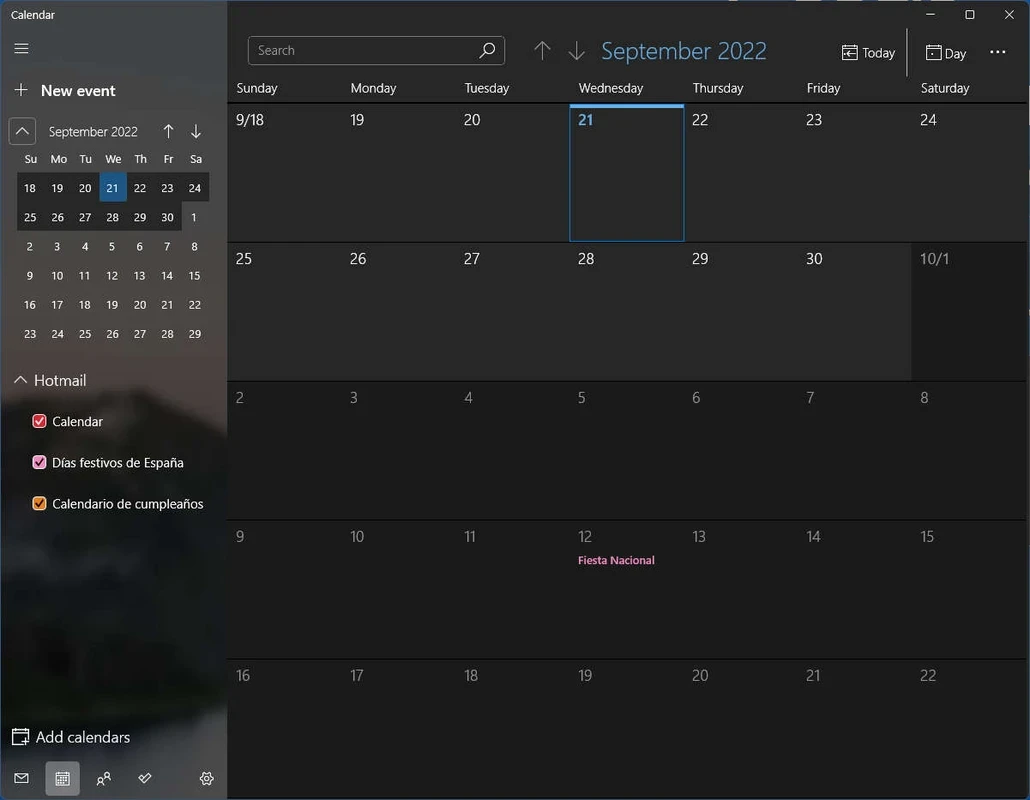This screenshot has width=1030, height=800.
Task: Open the hamburger navigation menu
Action: coord(21,49)
